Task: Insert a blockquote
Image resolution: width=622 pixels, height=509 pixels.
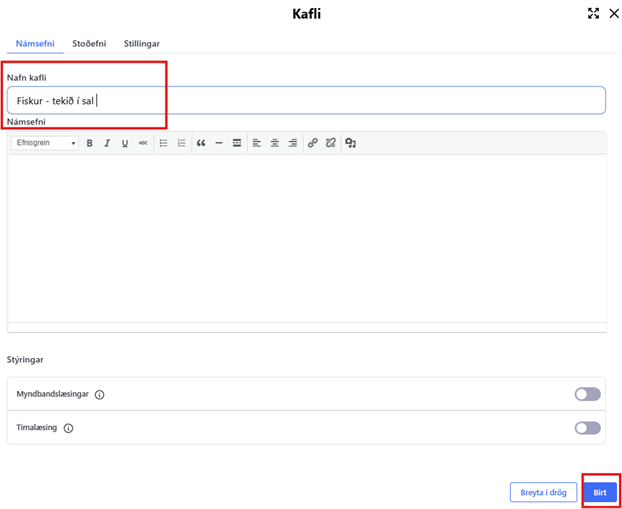Action: point(201,143)
